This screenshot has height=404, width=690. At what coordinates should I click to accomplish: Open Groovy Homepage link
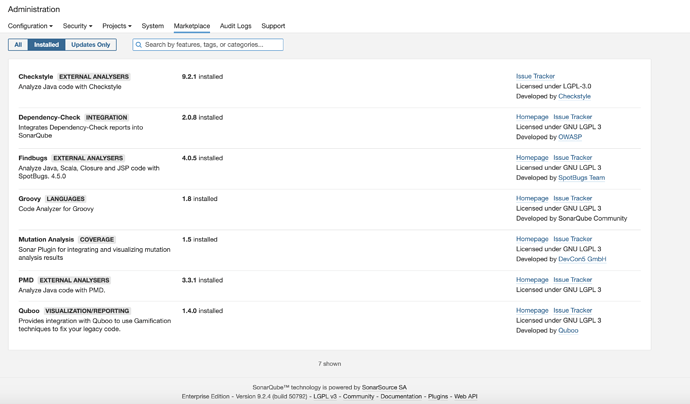[532, 198]
